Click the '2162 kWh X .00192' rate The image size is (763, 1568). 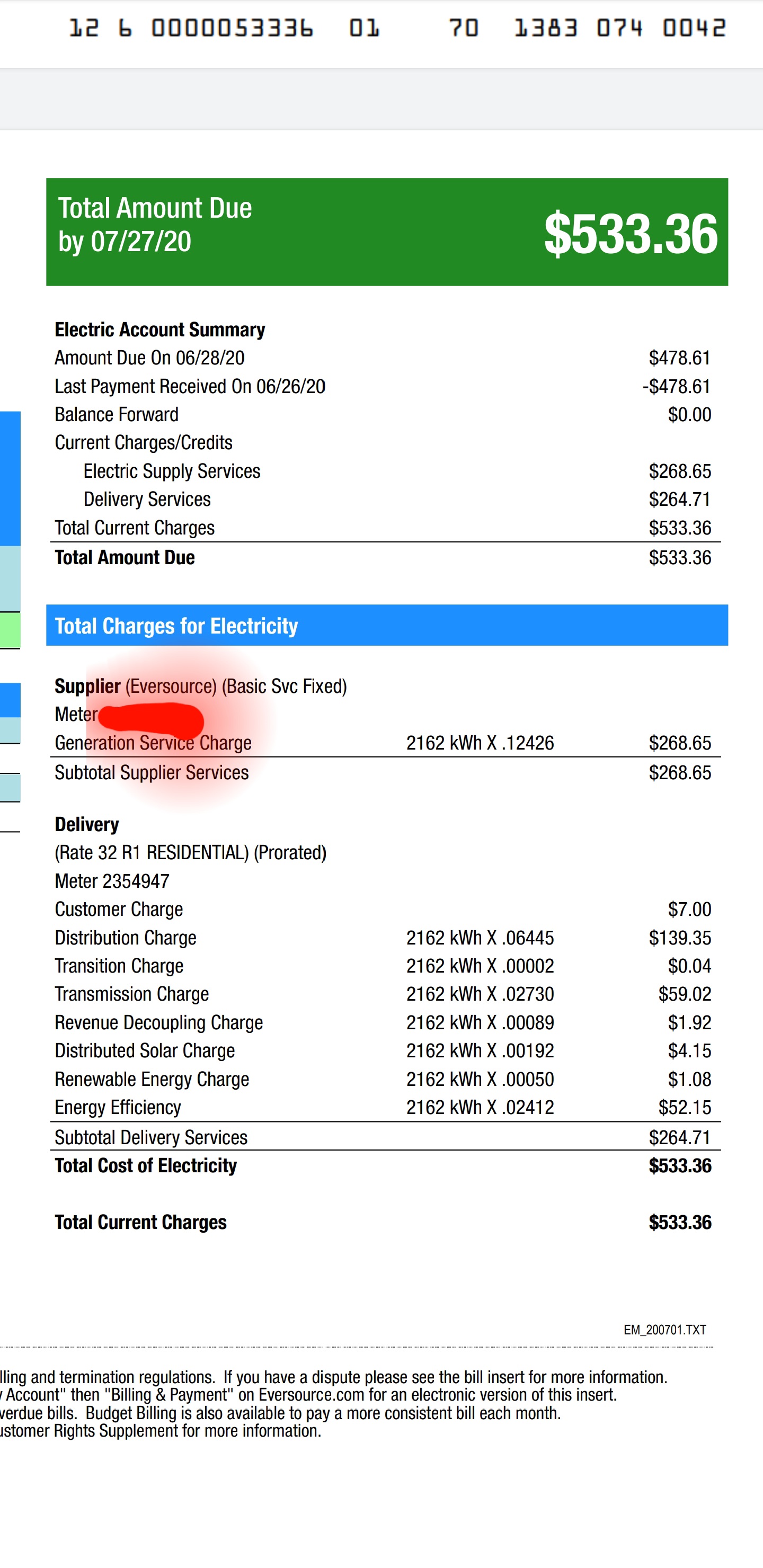click(x=480, y=1050)
